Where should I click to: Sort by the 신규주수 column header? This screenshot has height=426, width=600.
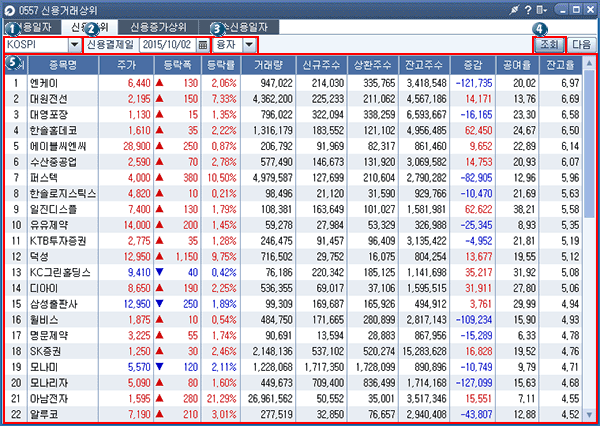pyautogui.click(x=321, y=65)
